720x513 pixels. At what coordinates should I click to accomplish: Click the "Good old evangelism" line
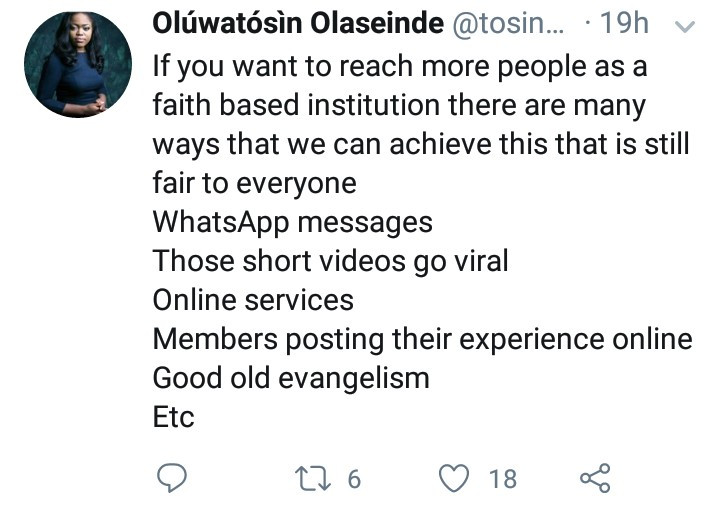point(290,378)
